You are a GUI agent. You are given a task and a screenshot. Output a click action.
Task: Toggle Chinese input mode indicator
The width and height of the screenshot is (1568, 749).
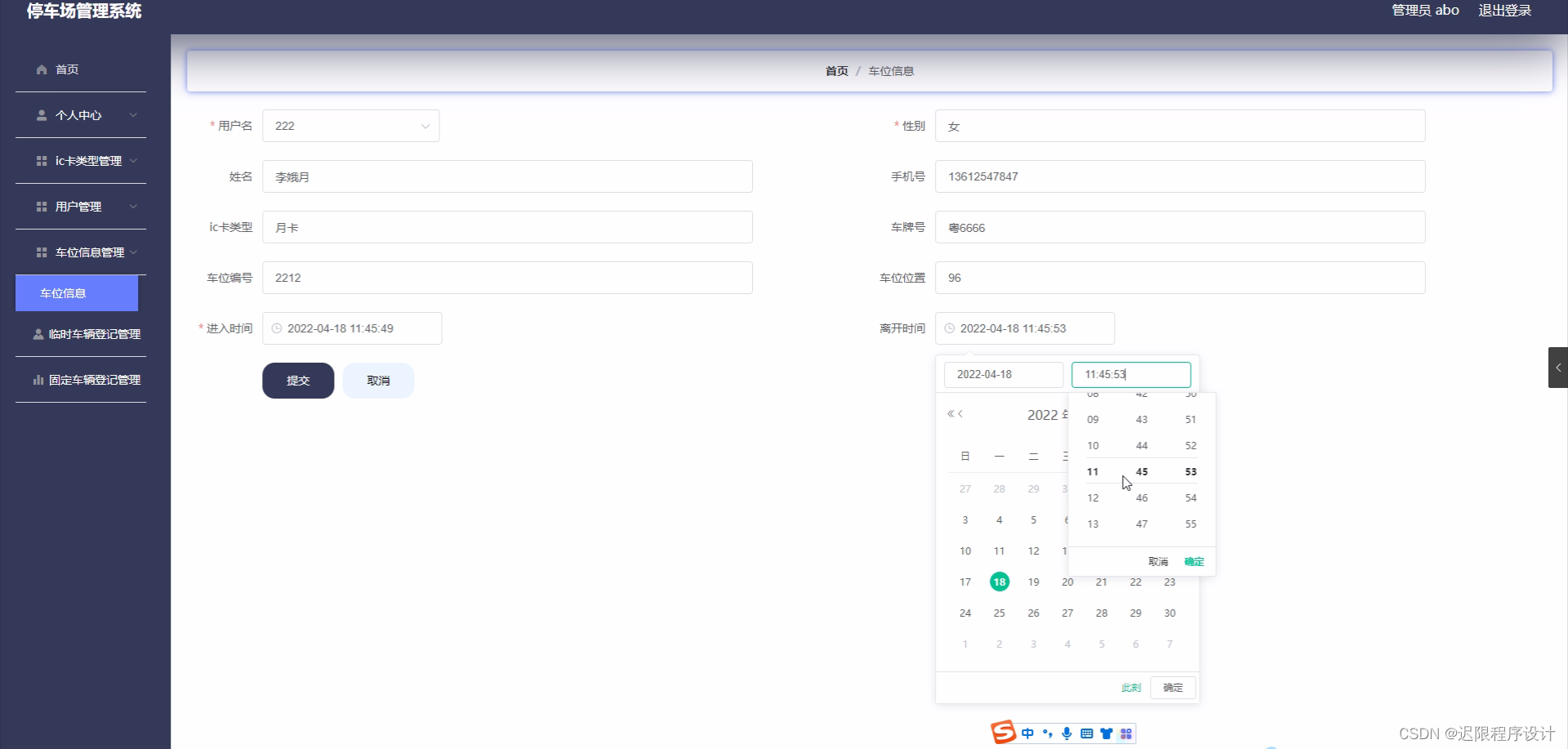1027,733
